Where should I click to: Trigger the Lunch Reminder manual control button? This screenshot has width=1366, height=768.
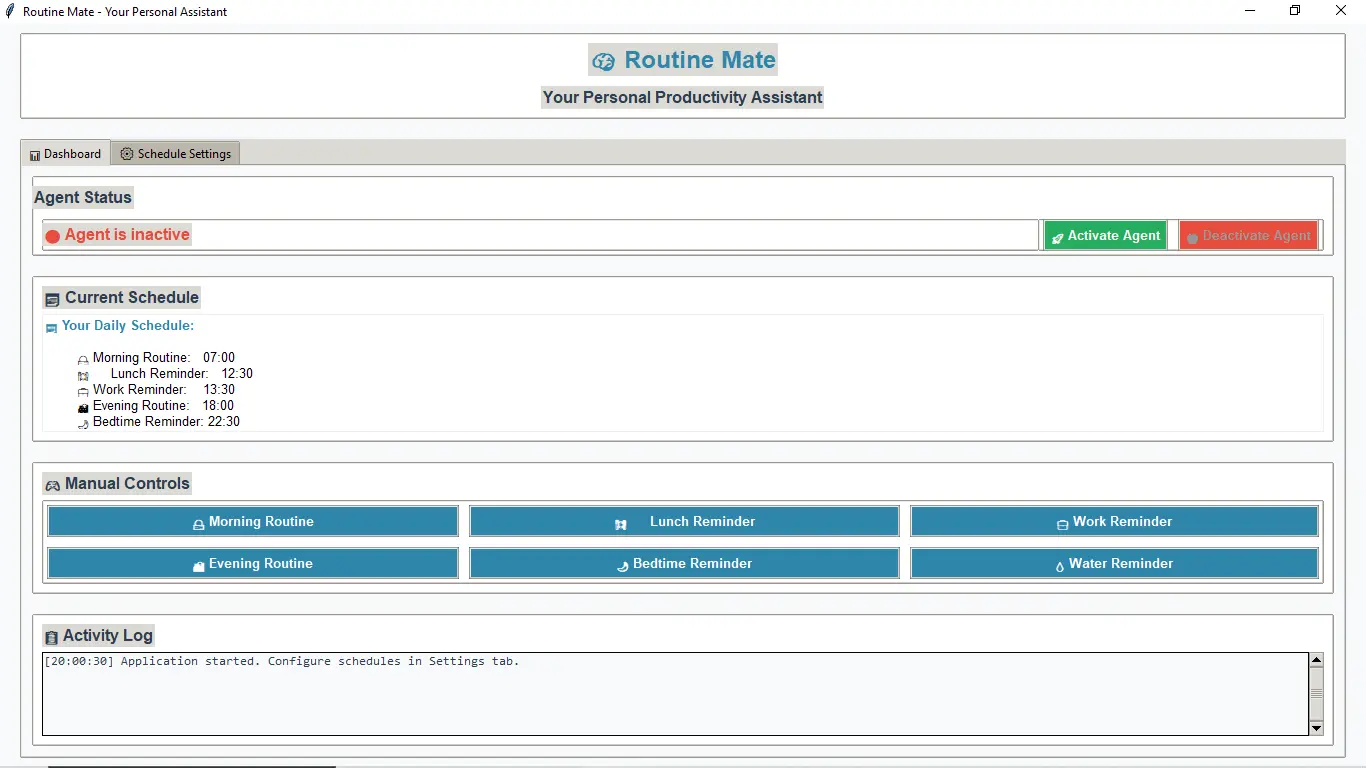pyautogui.click(x=684, y=521)
